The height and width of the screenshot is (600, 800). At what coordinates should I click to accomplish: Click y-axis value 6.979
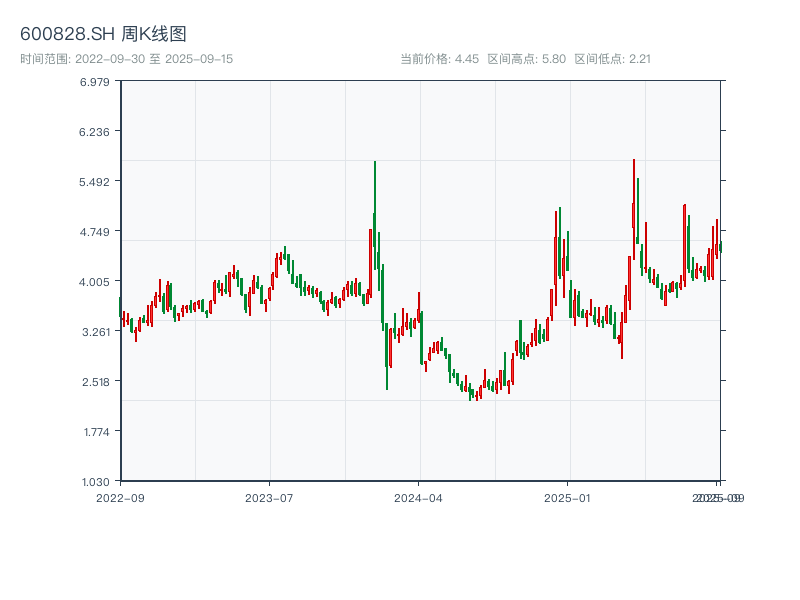[x=94, y=82]
